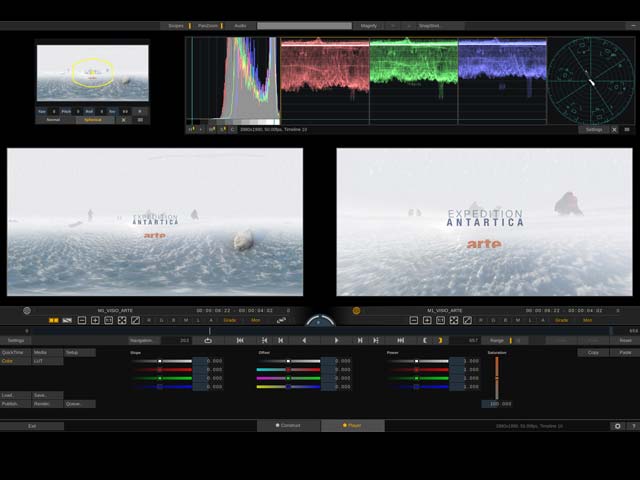
Task: Switch to the Setup tab
Action: (80, 353)
